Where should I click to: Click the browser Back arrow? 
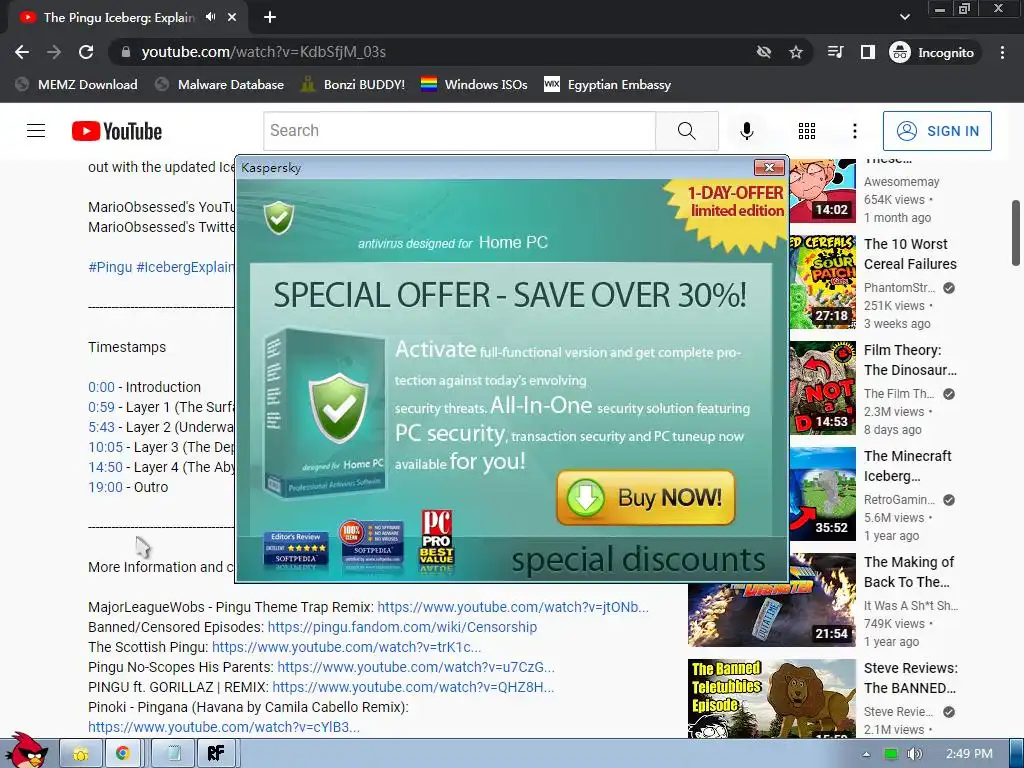(x=22, y=52)
